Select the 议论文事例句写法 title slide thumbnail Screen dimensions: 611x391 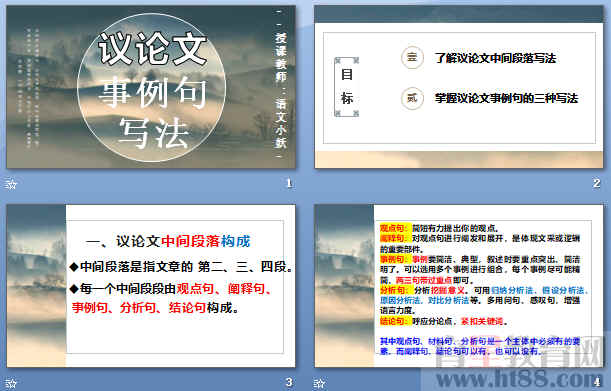tap(151, 87)
